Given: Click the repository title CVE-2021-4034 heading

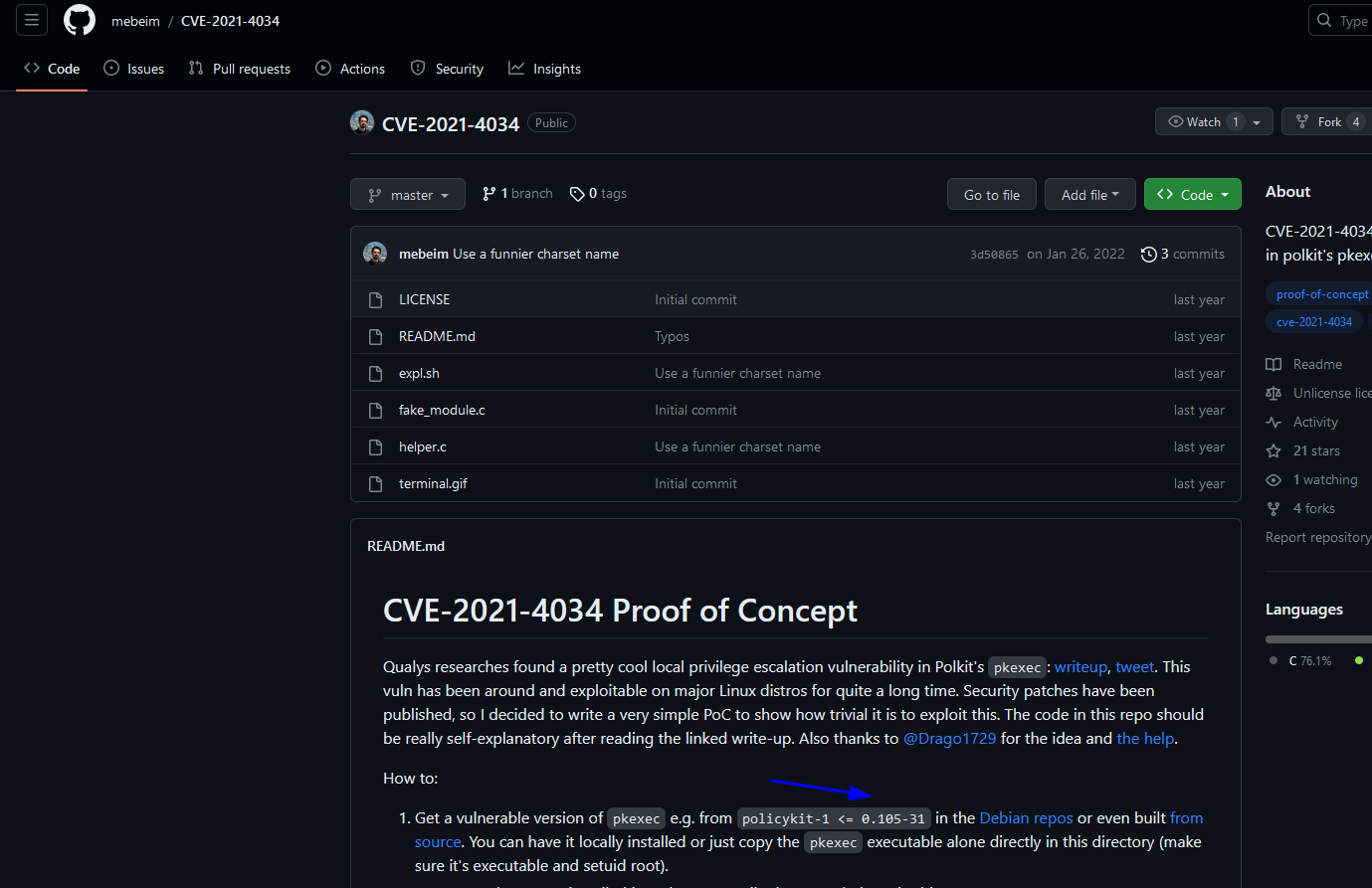Looking at the screenshot, I should coord(451,123).
